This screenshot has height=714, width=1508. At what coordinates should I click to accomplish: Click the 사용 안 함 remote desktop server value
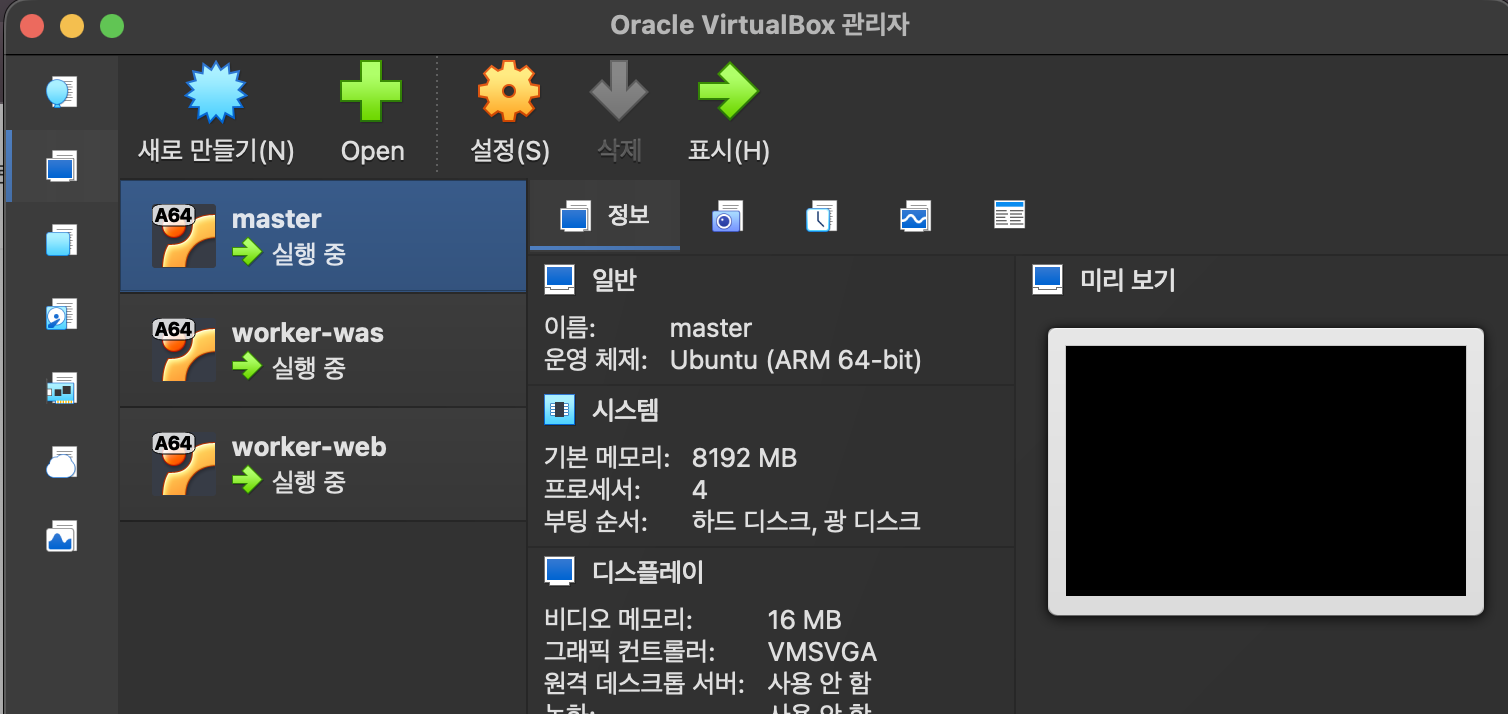pos(818,684)
